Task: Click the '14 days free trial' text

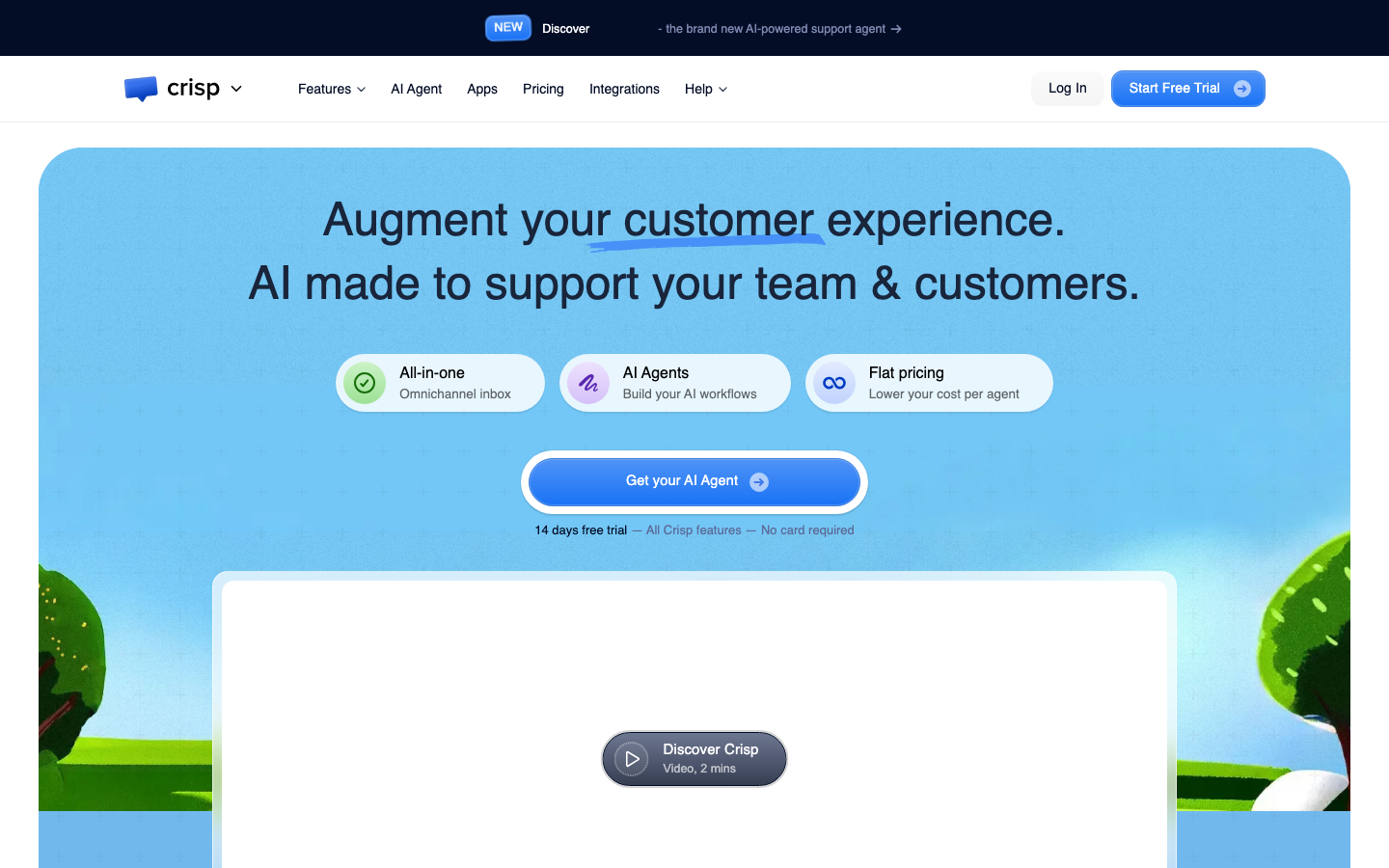Action: tap(581, 530)
